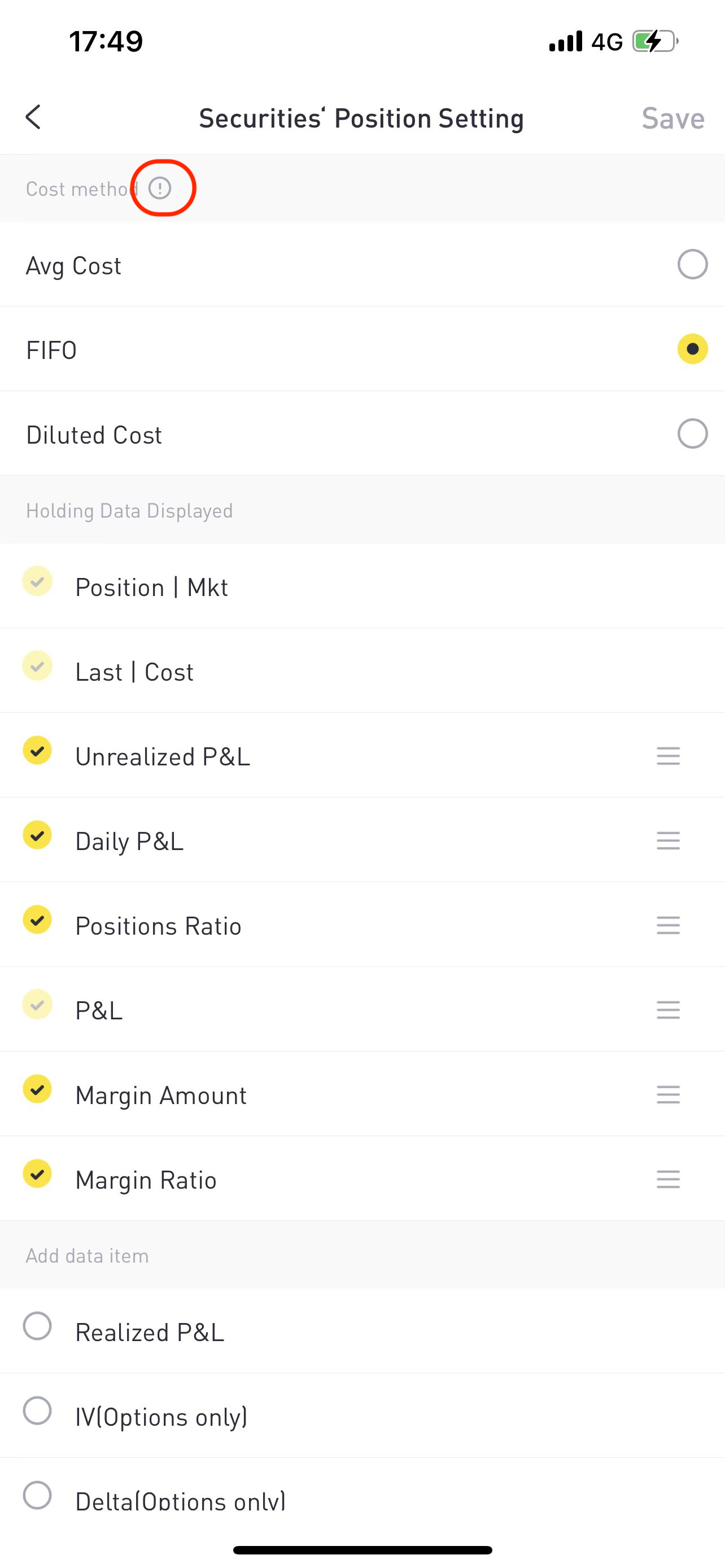Open the Cost method info icon
The width and height of the screenshot is (725, 1568).
pyautogui.click(x=160, y=188)
